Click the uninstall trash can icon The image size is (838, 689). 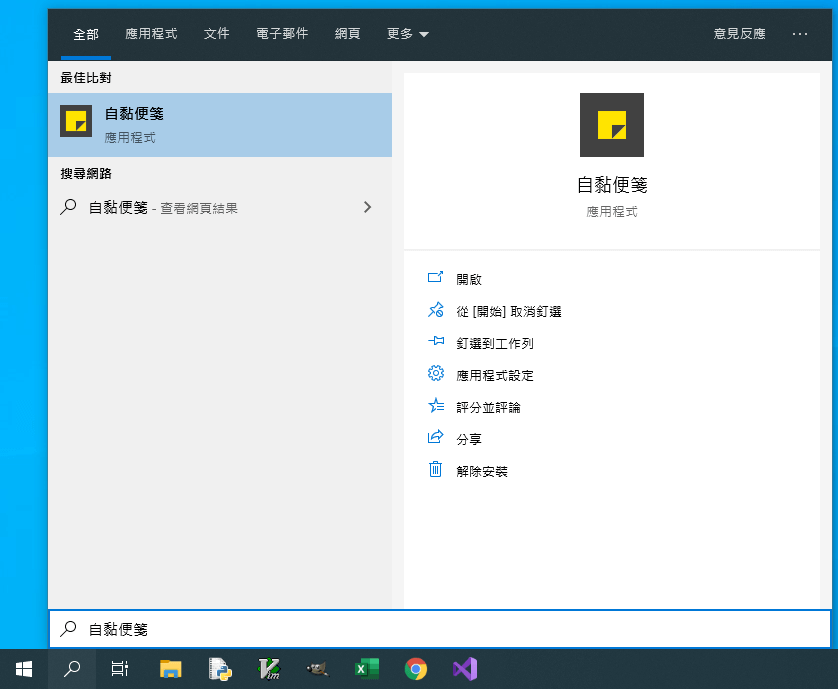coord(436,469)
